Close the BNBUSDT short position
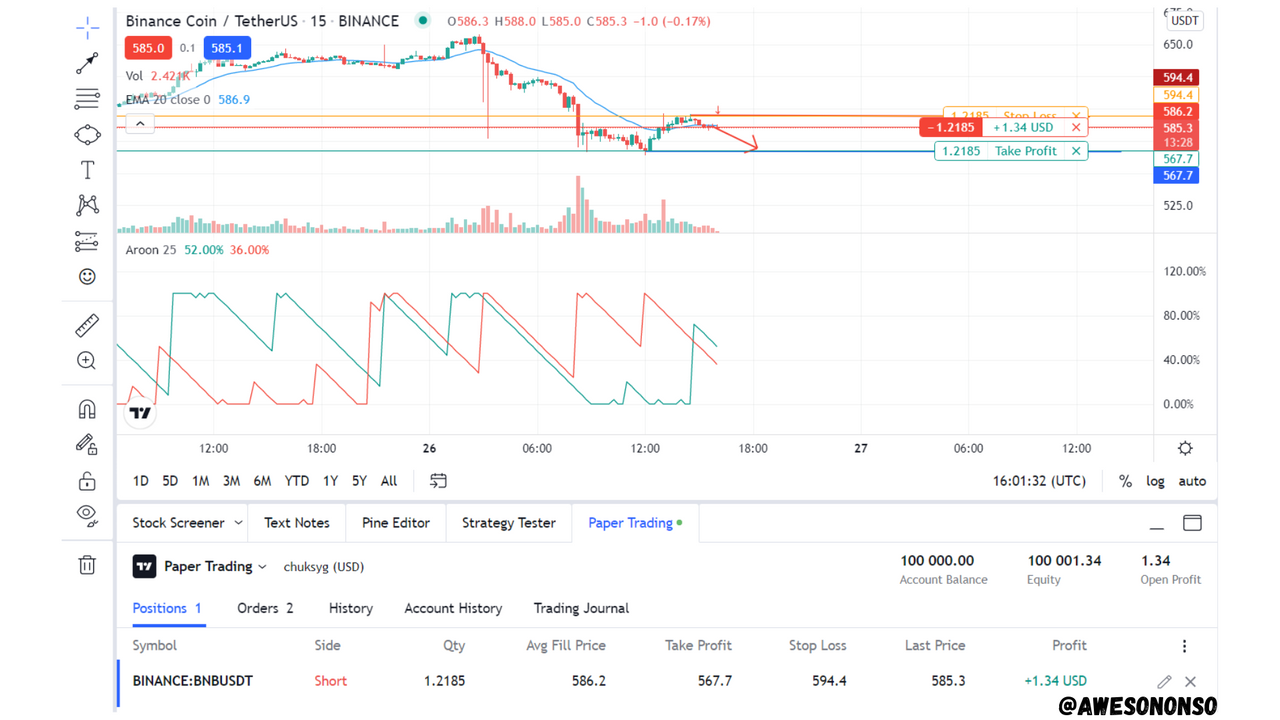The height and width of the screenshot is (720, 1280). [1190, 681]
